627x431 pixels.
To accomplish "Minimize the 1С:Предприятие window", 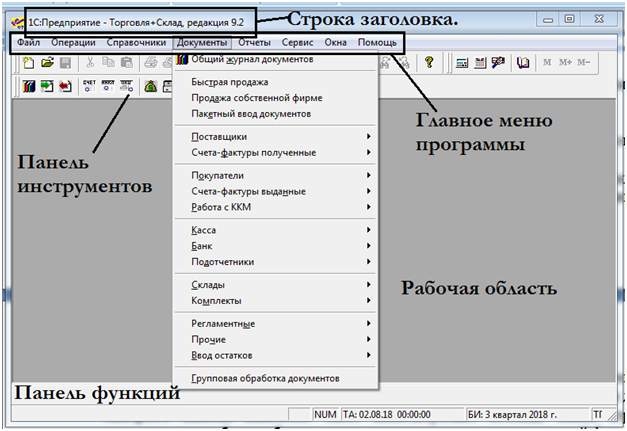I will (x=548, y=20).
